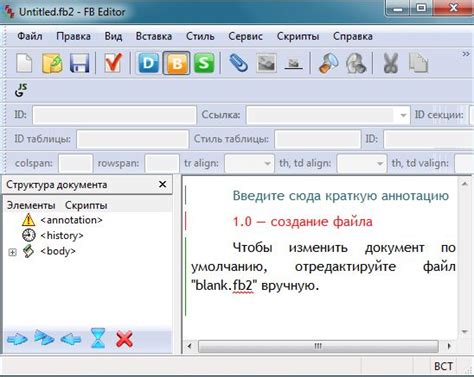This screenshot has width=474, height=377.
Task: Close the Структура документа panel
Action: pyautogui.click(x=163, y=184)
